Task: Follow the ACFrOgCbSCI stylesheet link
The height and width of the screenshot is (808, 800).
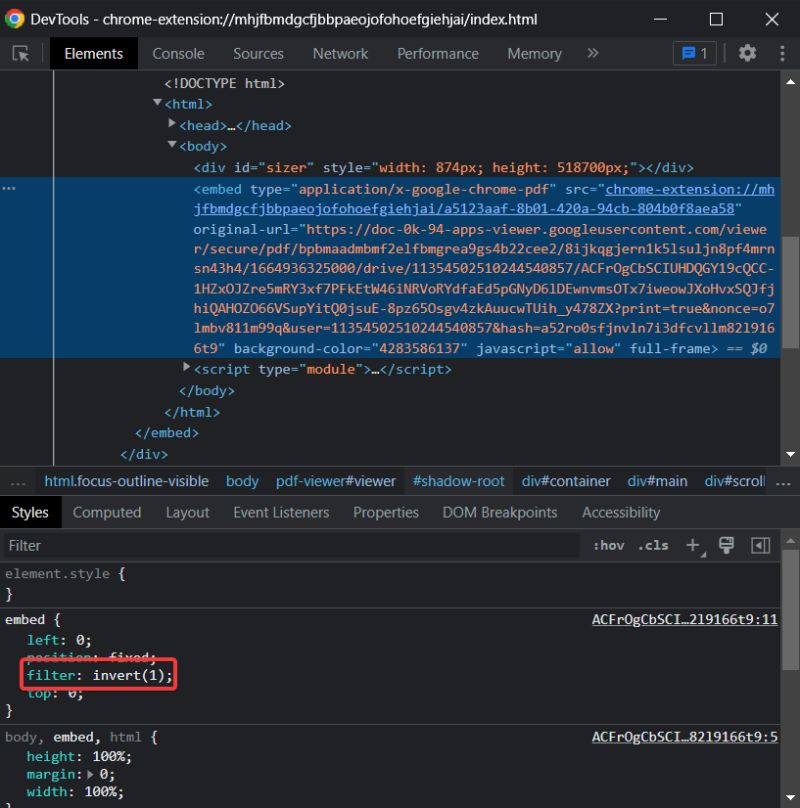Action: click(x=684, y=619)
